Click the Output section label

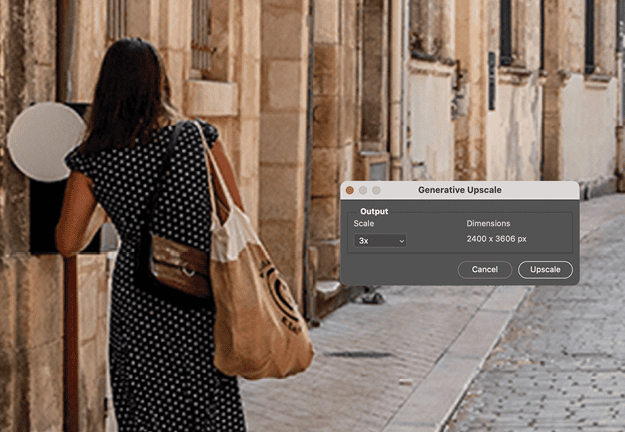pyautogui.click(x=374, y=211)
